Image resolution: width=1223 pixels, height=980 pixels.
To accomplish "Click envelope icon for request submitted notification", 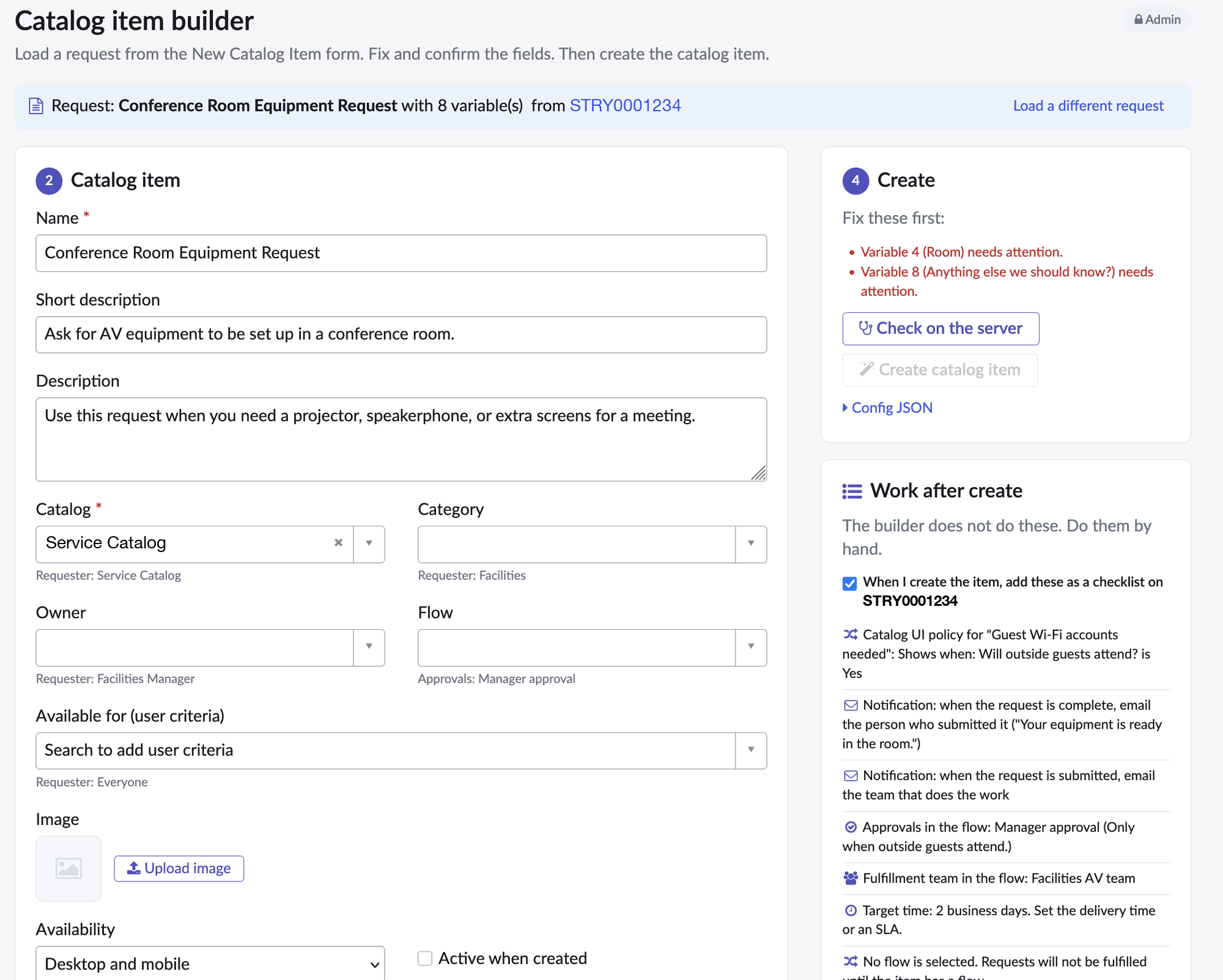I will [851, 775].
